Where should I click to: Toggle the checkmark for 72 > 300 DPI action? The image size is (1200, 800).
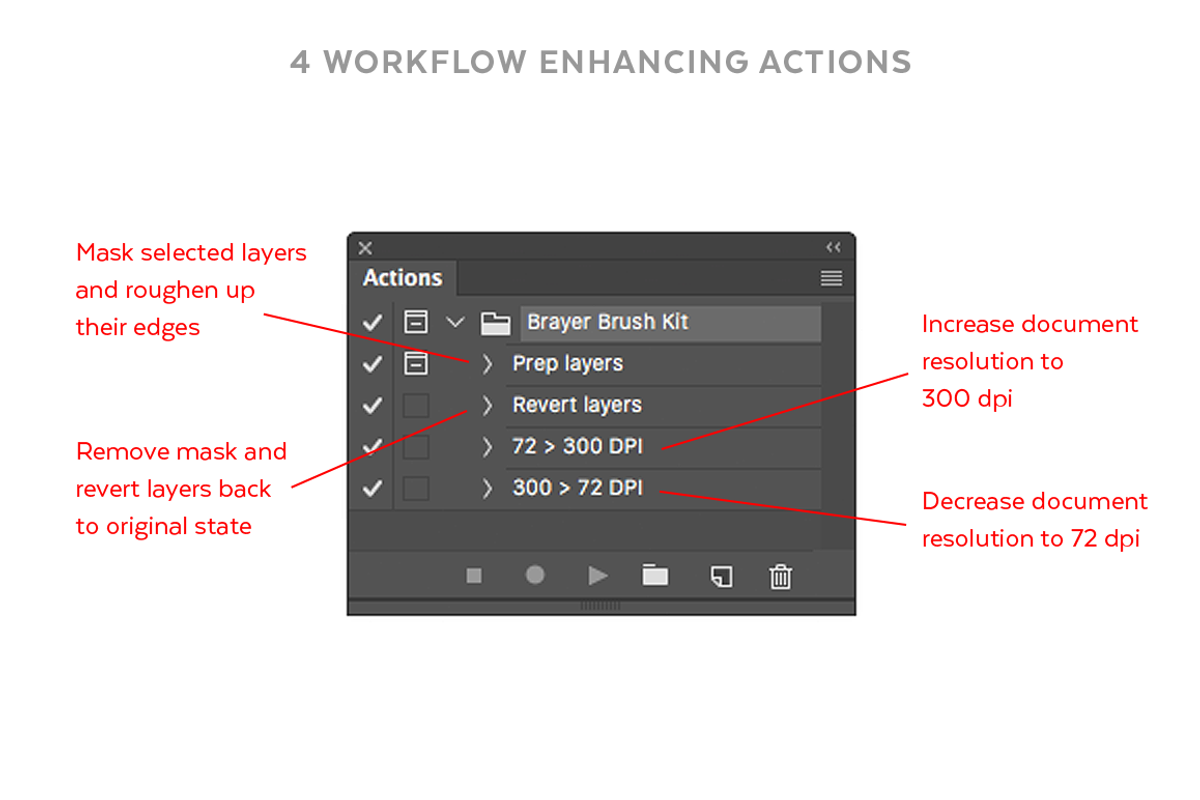pyautogui.click(x=372, y=447)
